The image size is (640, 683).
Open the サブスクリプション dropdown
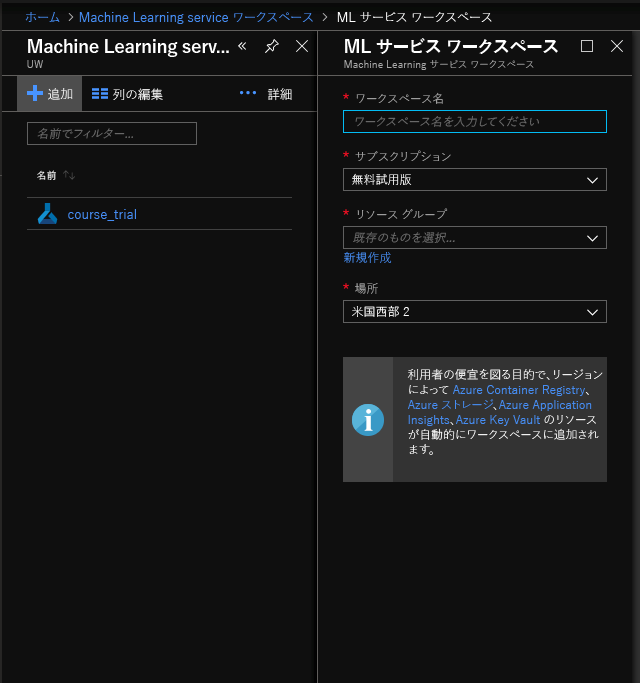pyautogui.click(x=475, y=179)
